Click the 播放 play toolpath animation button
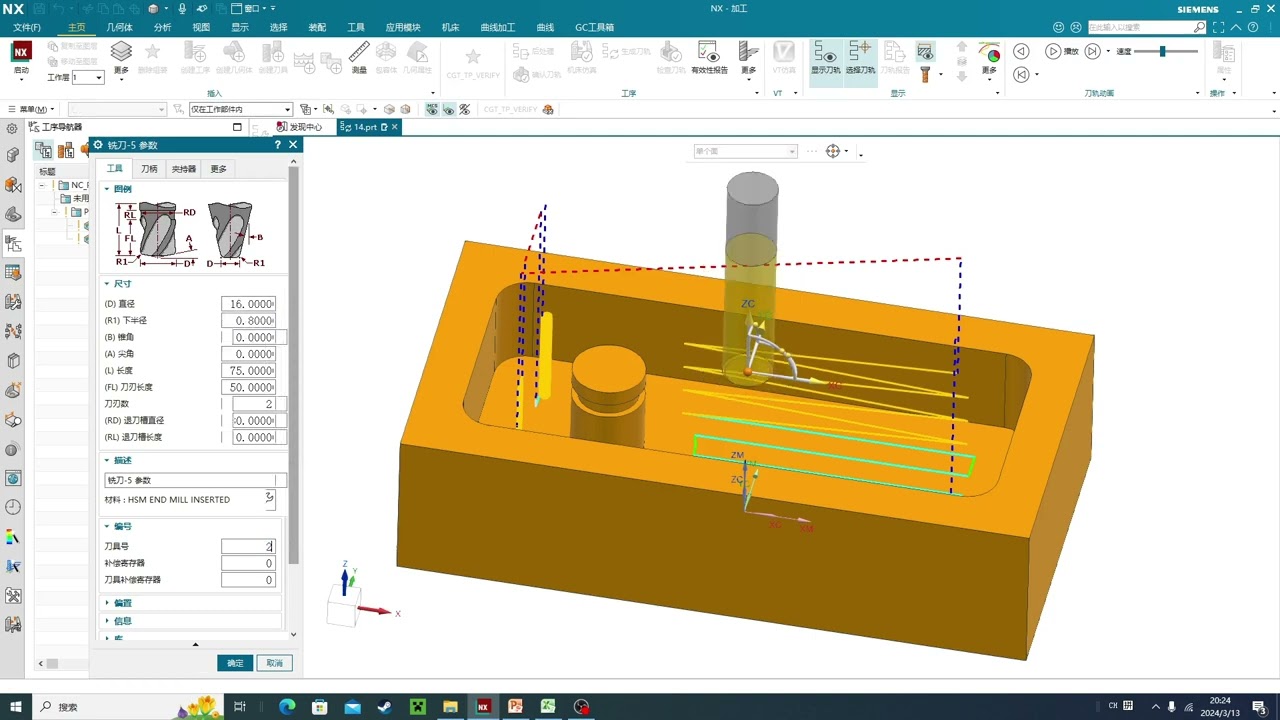Image resolution: width=1280 pixels, height=720 pixels. 1061,51
